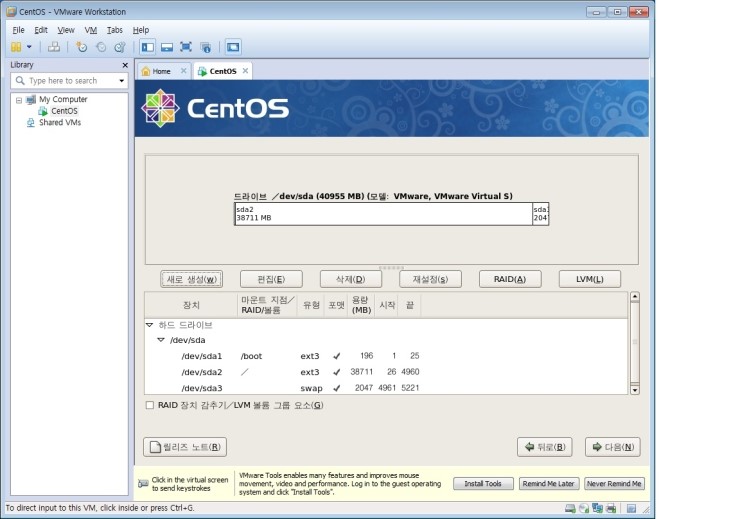
Task: Click the hard disk status bar icon
Action: (x=570, y=508)
